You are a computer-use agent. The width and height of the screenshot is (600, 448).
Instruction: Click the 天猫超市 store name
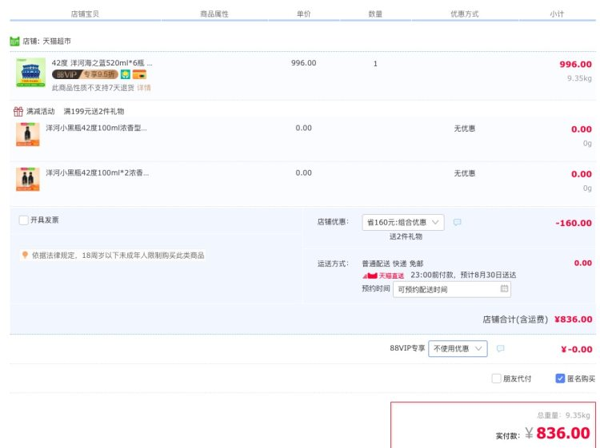point(57,41)
